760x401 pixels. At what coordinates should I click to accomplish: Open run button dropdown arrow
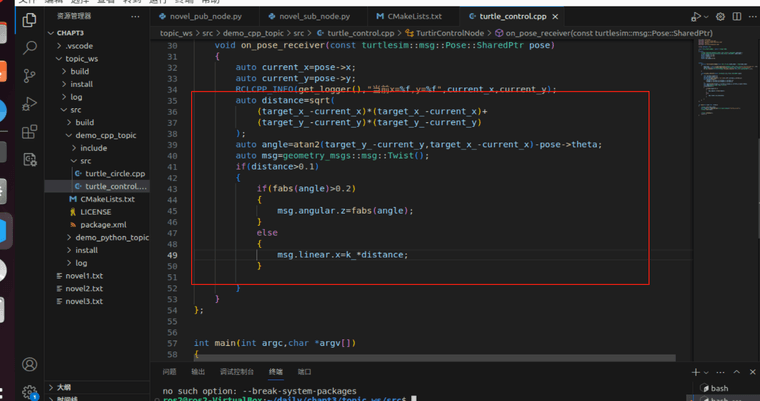click(x=706, y=17)
